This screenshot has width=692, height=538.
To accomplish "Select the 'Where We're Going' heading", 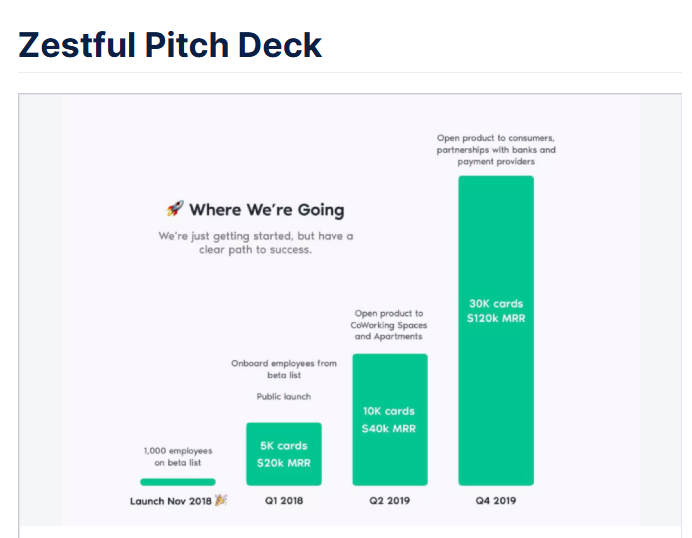I will click(x=267, y=210).
